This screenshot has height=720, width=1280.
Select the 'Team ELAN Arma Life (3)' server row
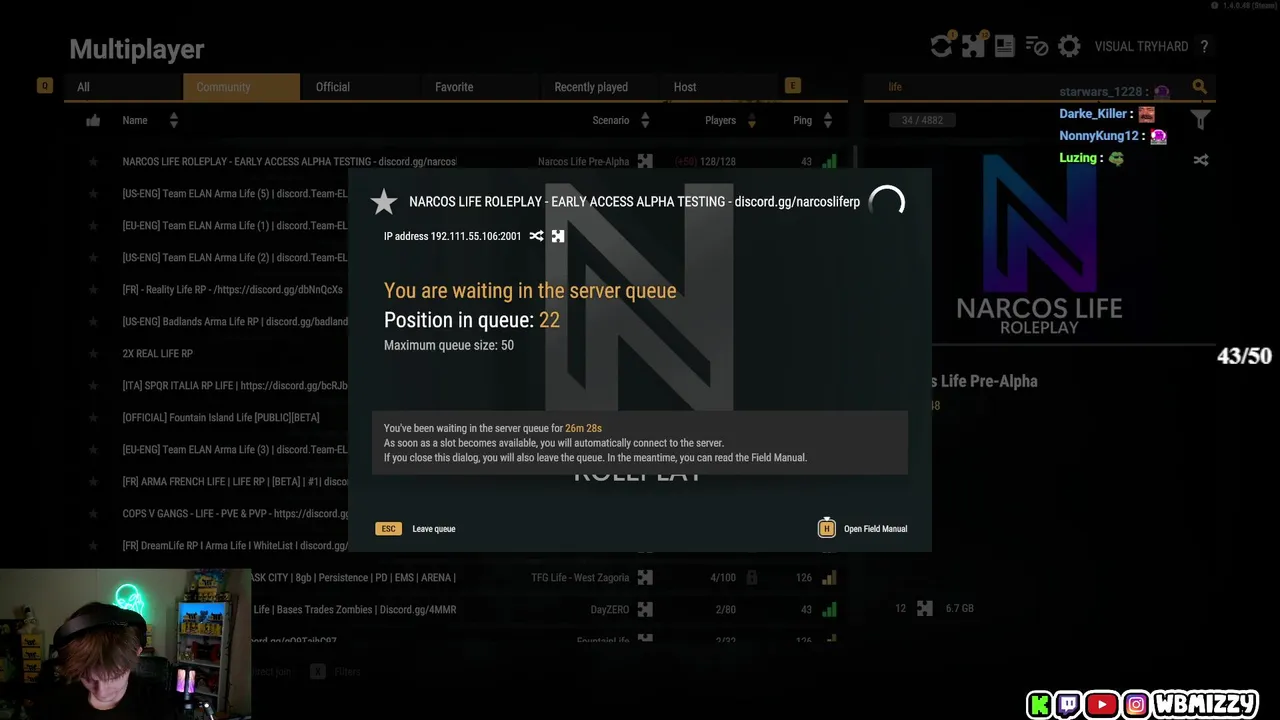pyautogui.click(x=235, y=449)
